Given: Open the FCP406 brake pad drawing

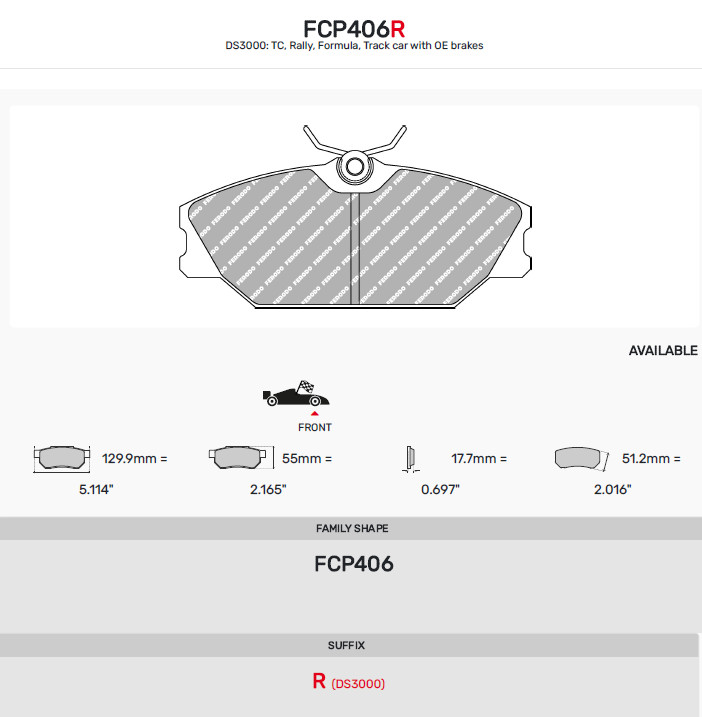Looking at the screenshot, I should pyautogui.click(x=355, y=216).
